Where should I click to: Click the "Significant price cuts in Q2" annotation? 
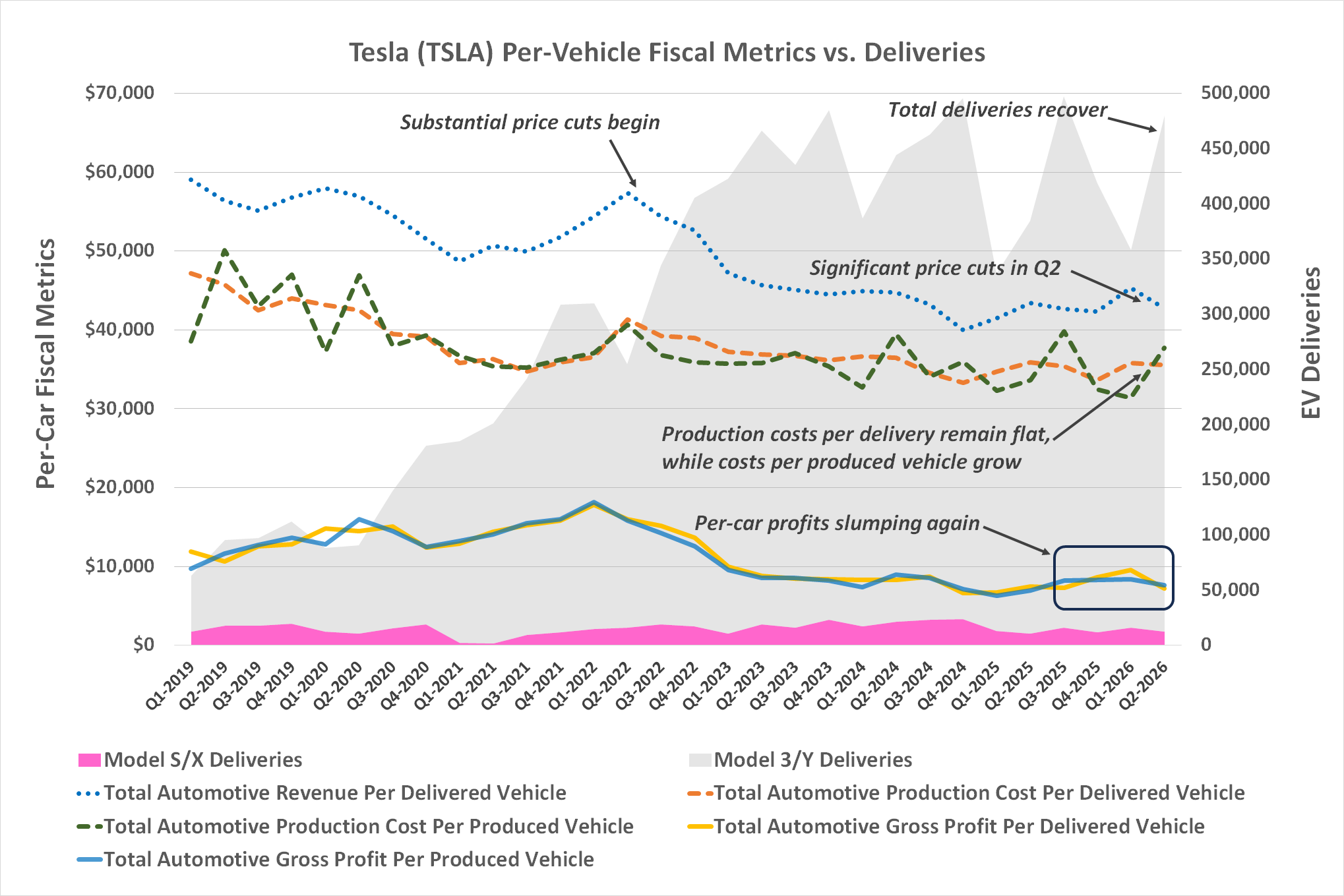[935, 268]
